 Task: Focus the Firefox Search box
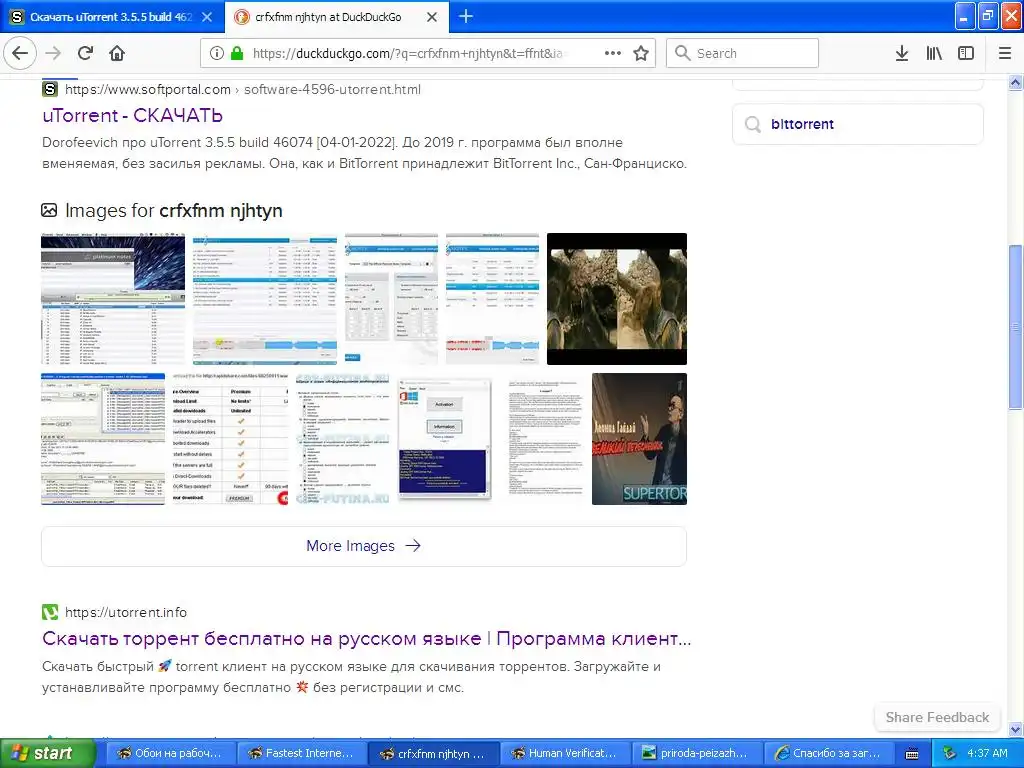point(742,53)
